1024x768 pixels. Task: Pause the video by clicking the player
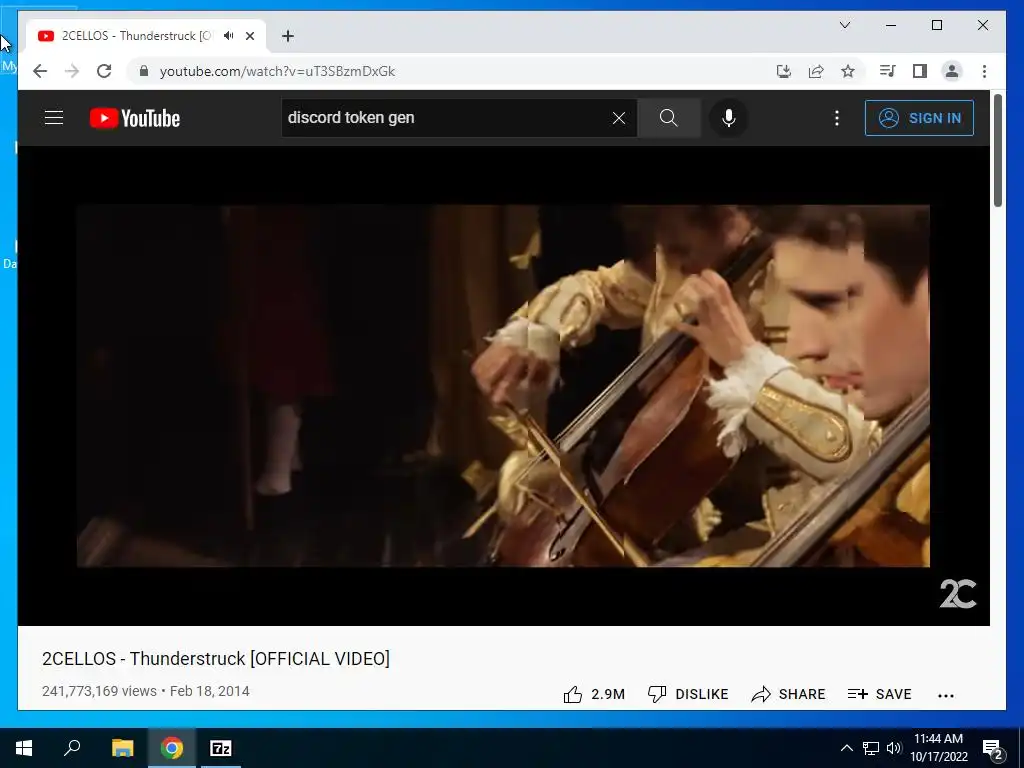point(503,385)
